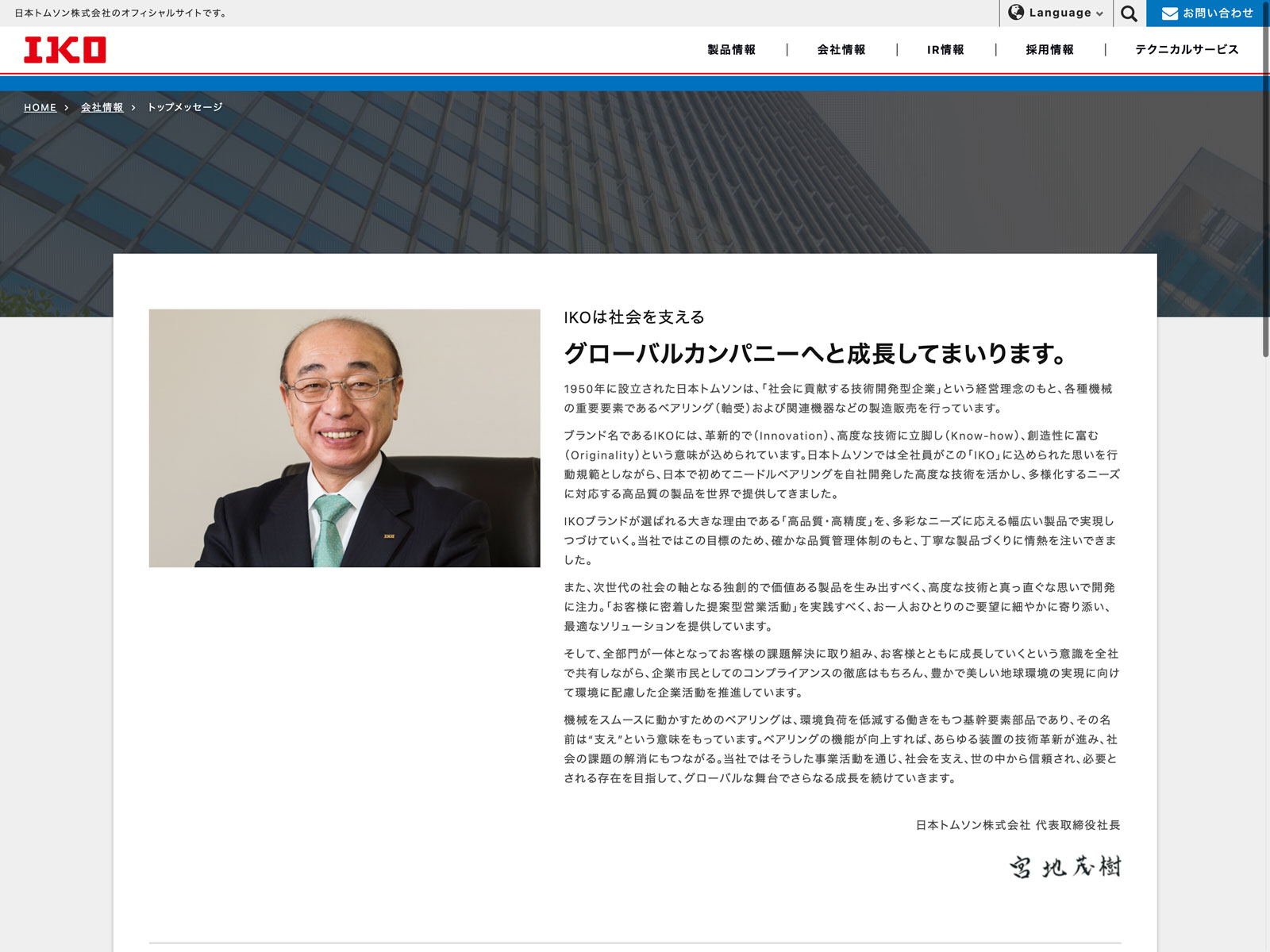Click the グローバルカンパニーへと成長してまいります heading
Viewport: 1270px width, 952px height.
click(816, 353)
